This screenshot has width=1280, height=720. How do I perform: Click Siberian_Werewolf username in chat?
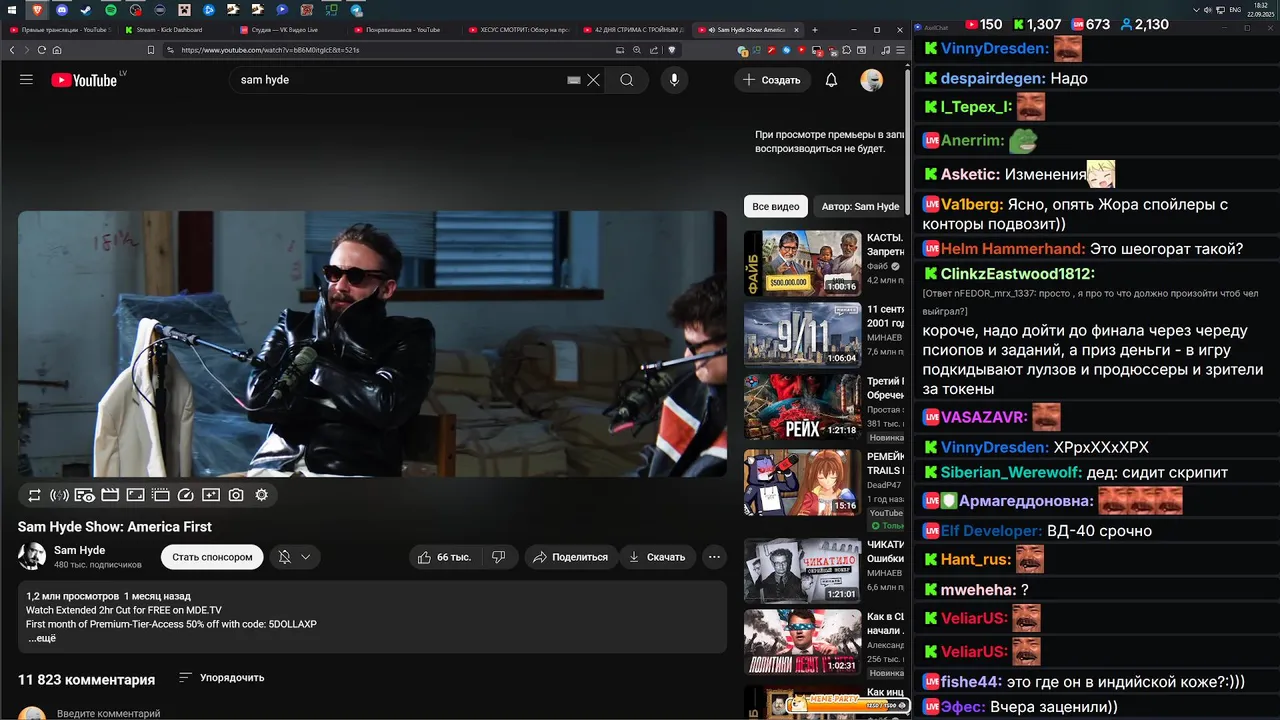tap(1011, 473)
